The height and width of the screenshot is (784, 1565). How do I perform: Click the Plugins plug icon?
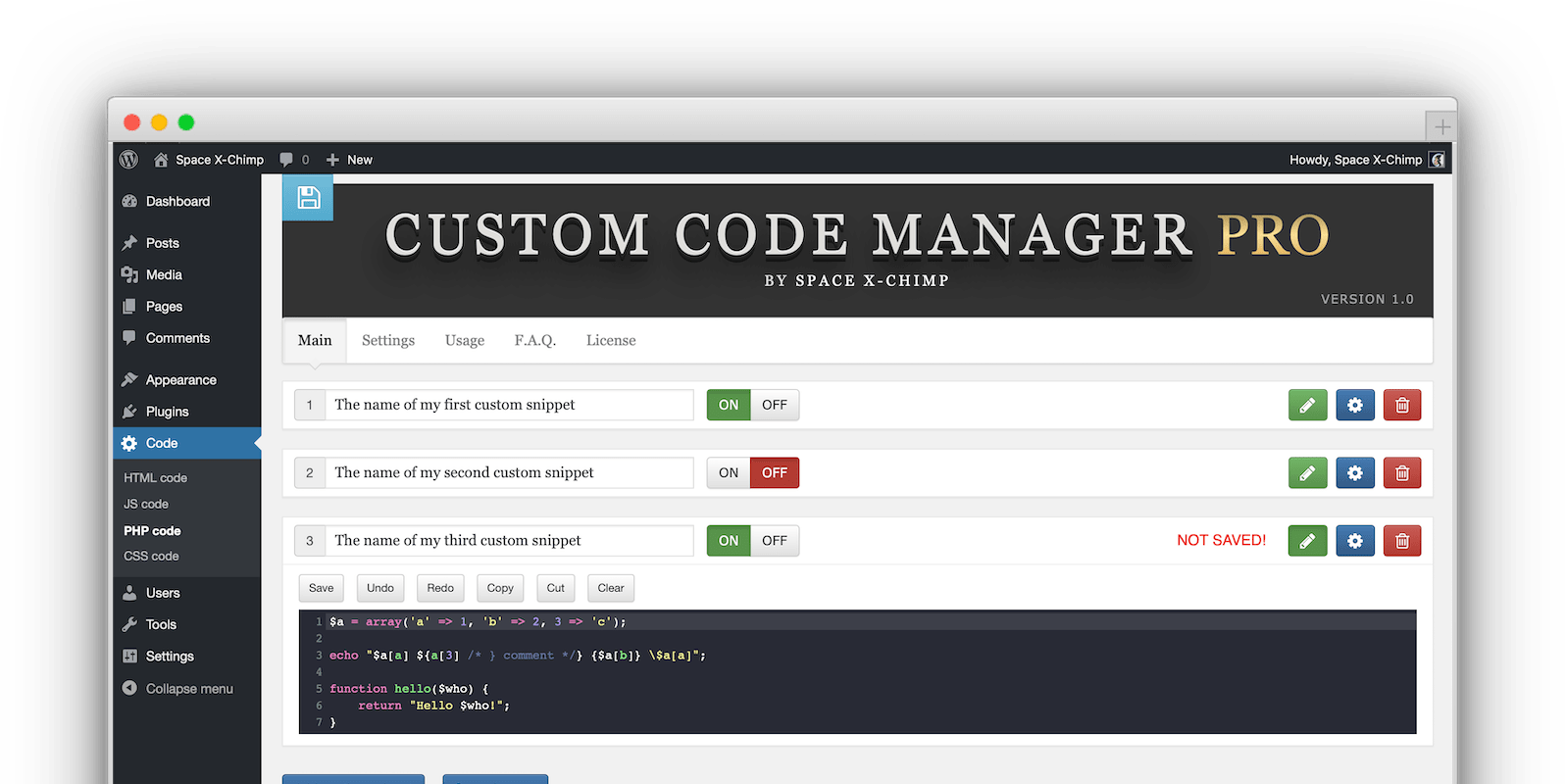(x=129, y=412)
